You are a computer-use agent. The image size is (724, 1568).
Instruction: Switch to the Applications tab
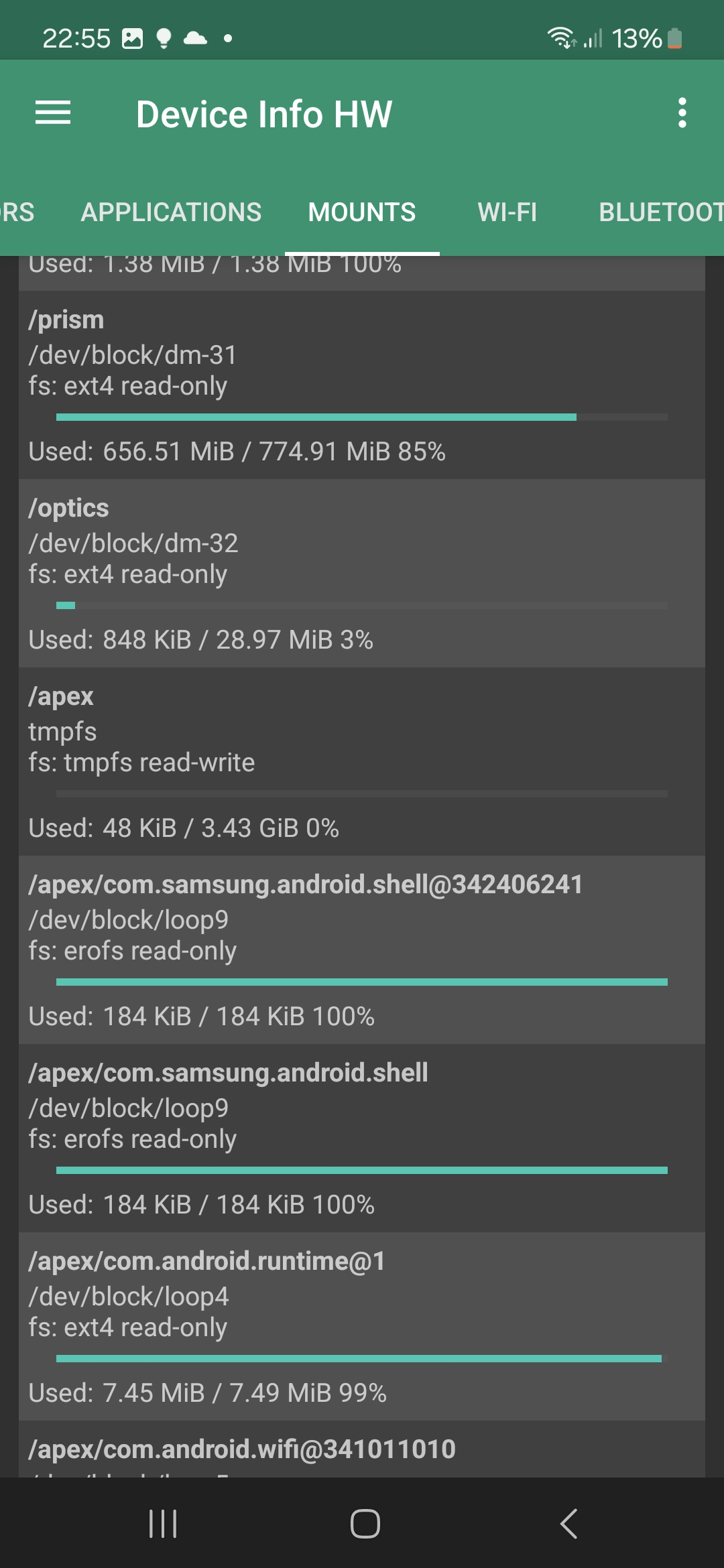pos(171,212)
